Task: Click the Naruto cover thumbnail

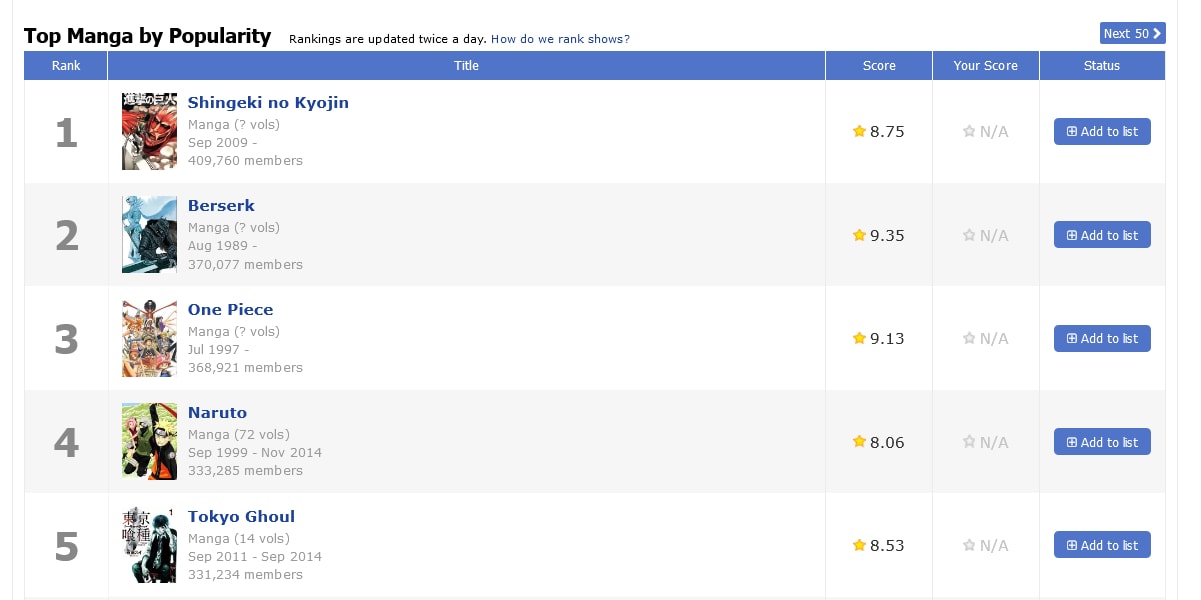Action: coord(149,441)
